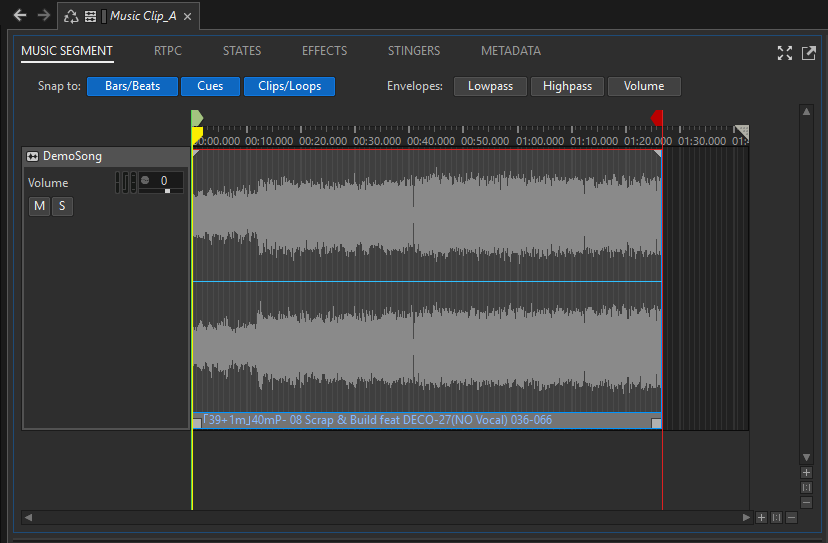
Task: Toggle snap to Cues
Action: click(x=210, y=86)
